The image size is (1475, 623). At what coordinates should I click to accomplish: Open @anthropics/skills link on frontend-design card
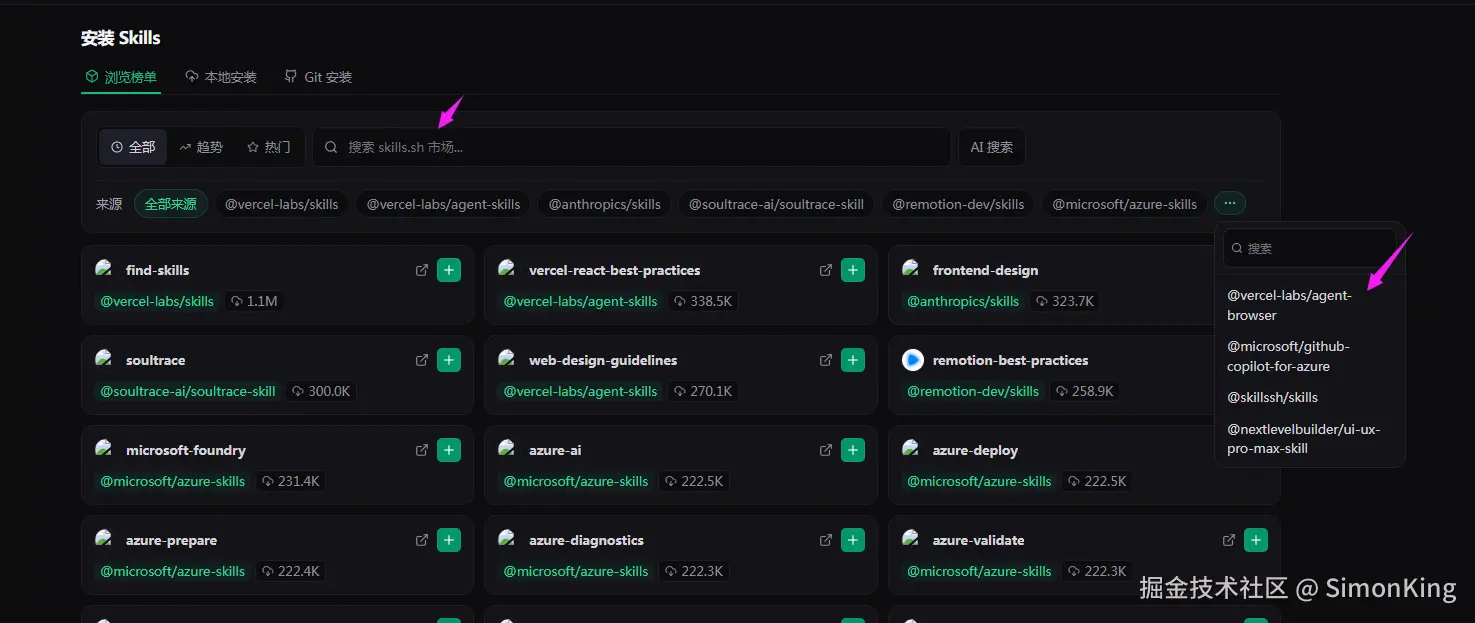[x=963, y=301]
